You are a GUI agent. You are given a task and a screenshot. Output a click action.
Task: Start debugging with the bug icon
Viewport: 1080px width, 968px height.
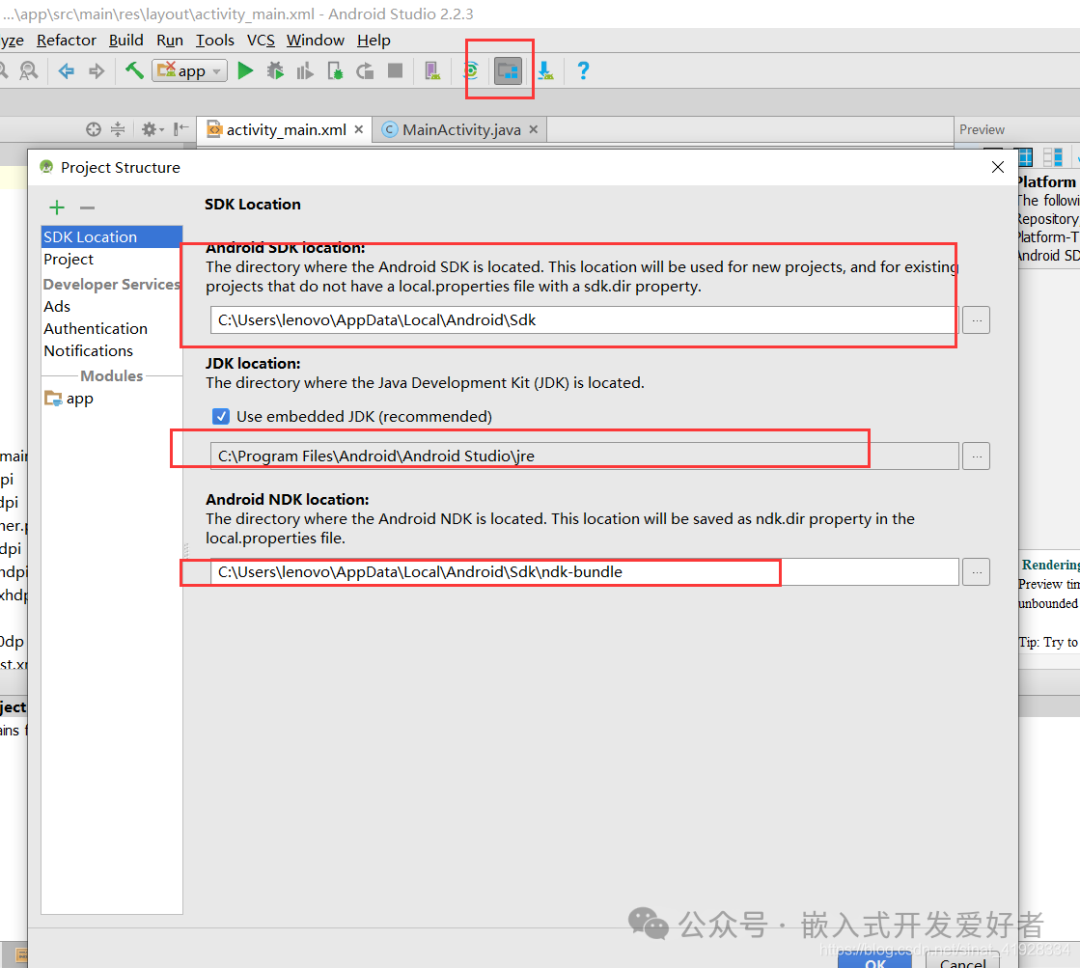click(276, 70)
